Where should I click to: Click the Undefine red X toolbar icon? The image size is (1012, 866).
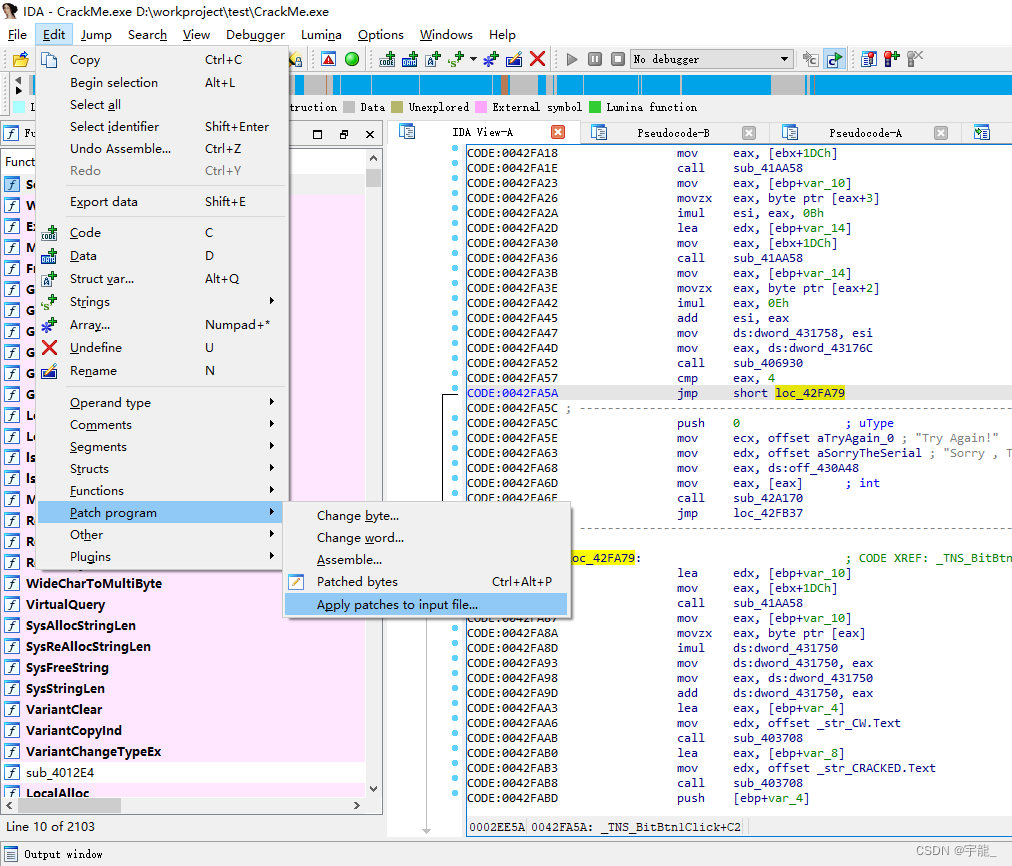pyautogui.click(x=537, y=59)
